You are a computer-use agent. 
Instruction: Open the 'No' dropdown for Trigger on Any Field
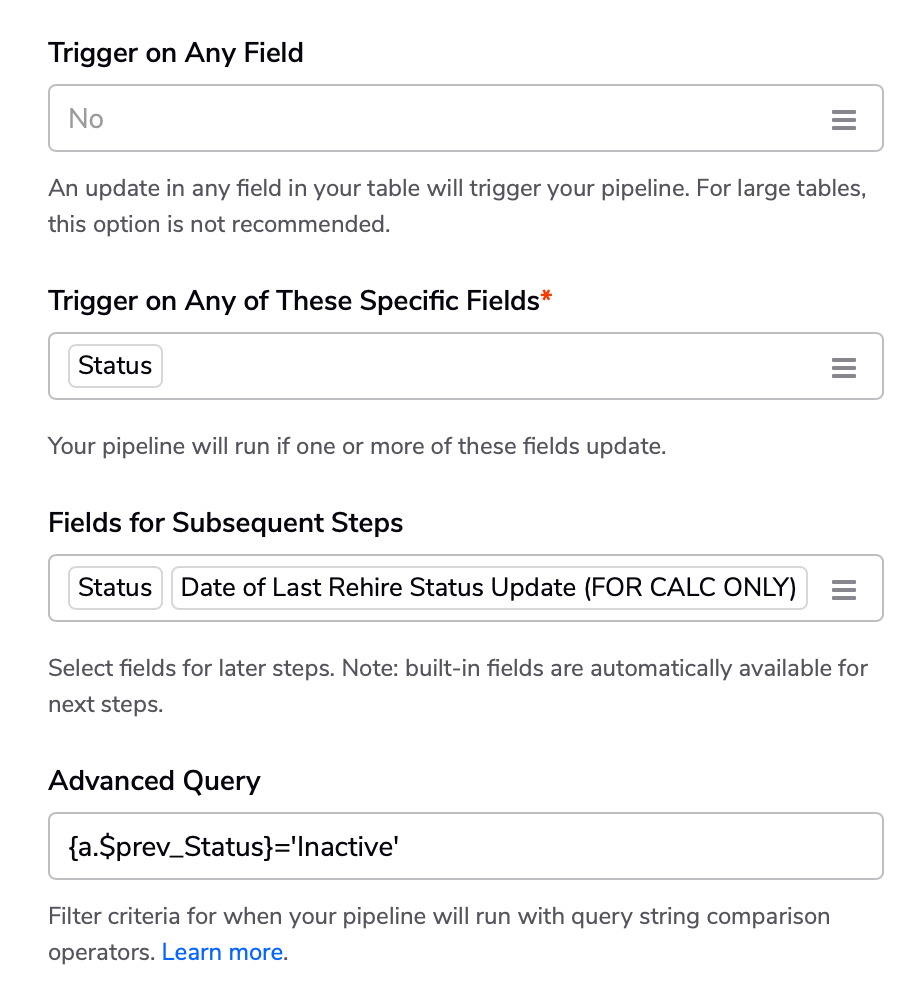465,119
